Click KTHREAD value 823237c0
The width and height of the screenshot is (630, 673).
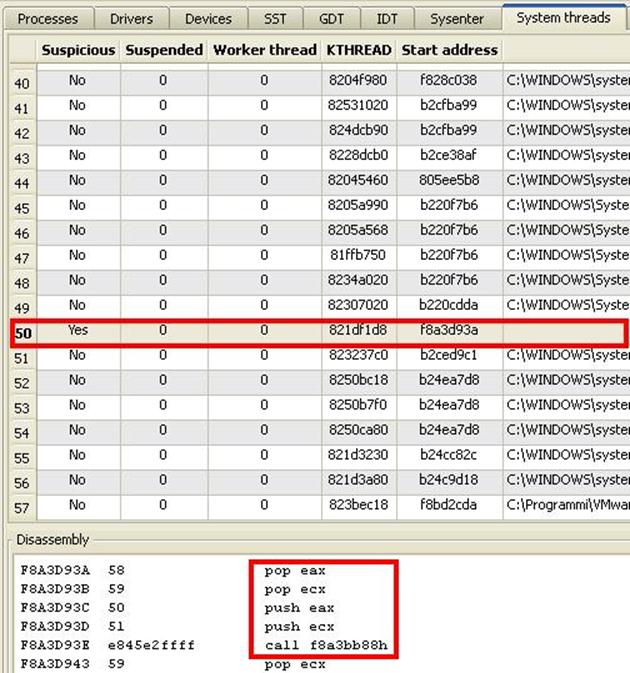point(358,355)
